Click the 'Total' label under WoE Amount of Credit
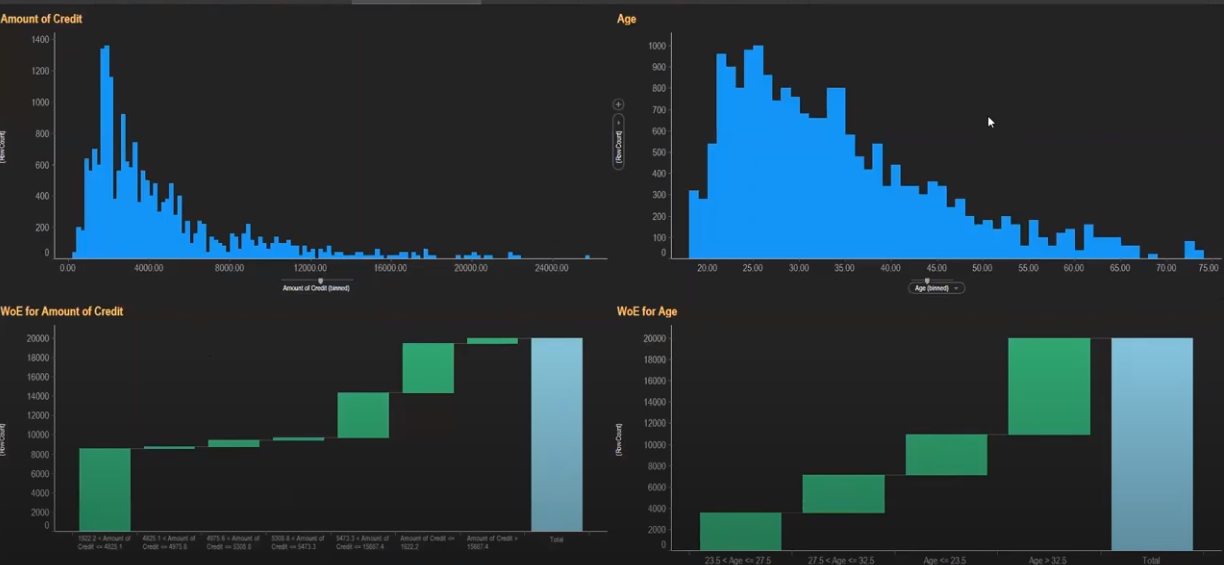The width and height of the screenshot is (1224, 565). [557, 538]
